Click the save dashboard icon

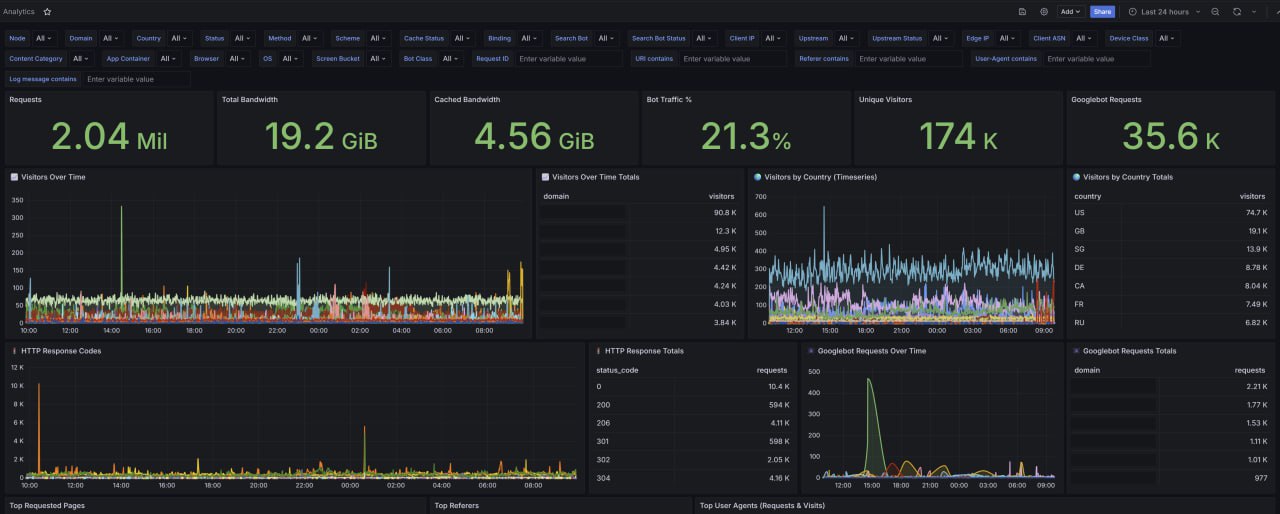click(x=1022, y=12)
